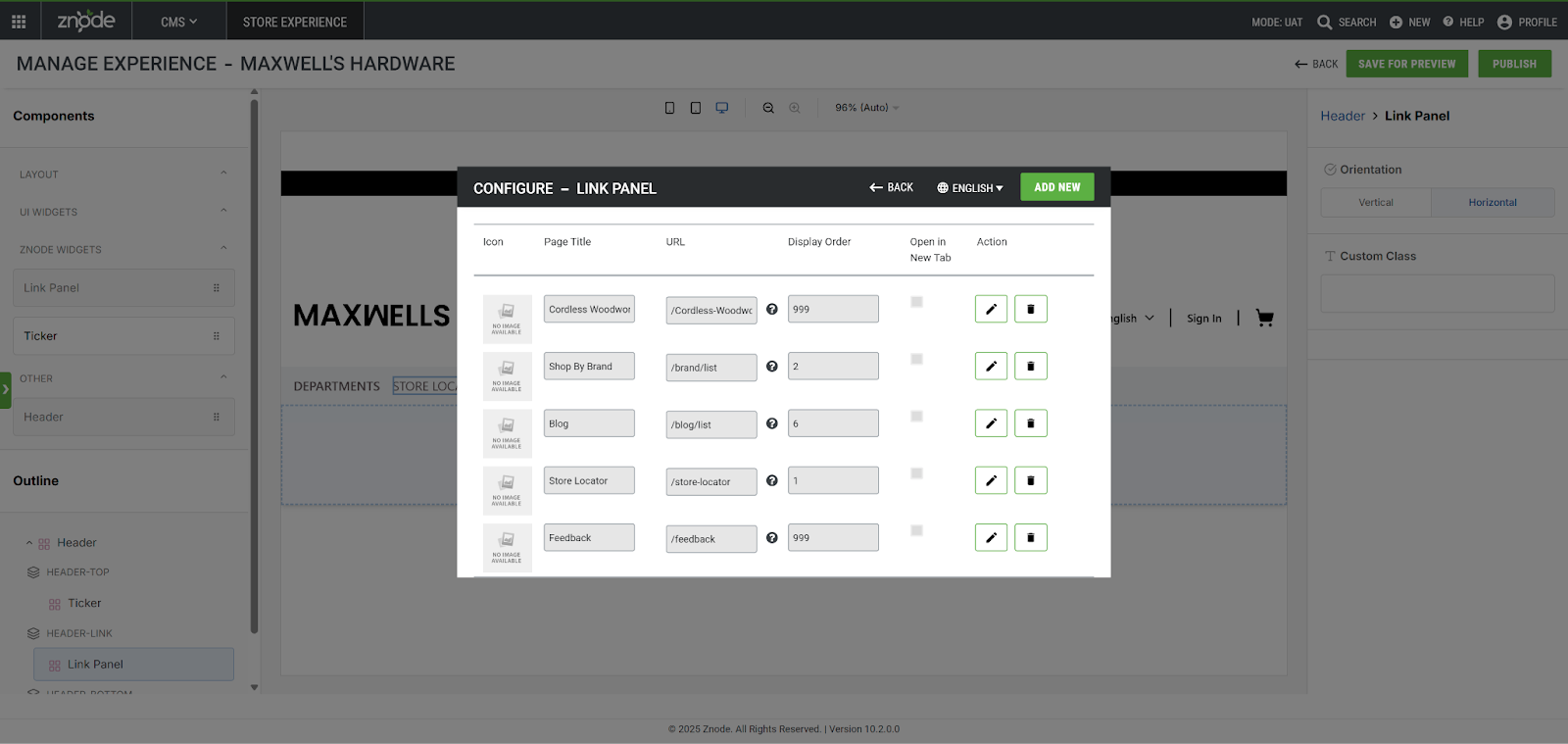Select Ticker in the Outline tree
The width and height of the screenshot is (1568, 744).
pos(84,604)
